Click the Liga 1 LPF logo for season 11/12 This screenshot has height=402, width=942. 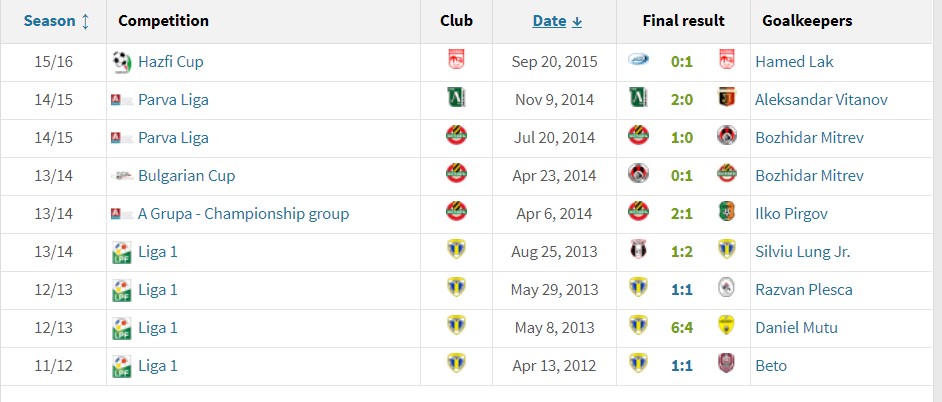point(122,366)
